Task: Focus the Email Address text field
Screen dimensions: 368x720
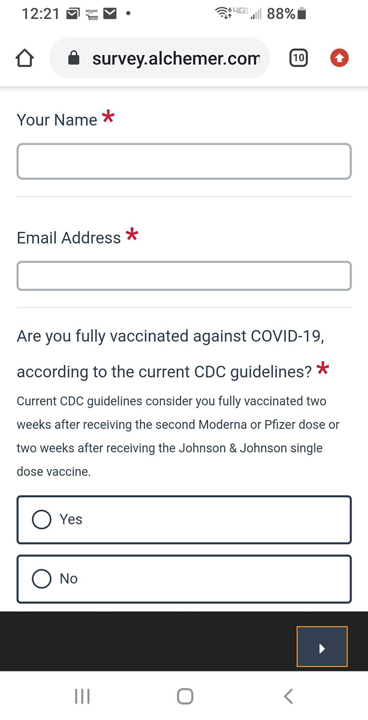Action: [184, 276]
